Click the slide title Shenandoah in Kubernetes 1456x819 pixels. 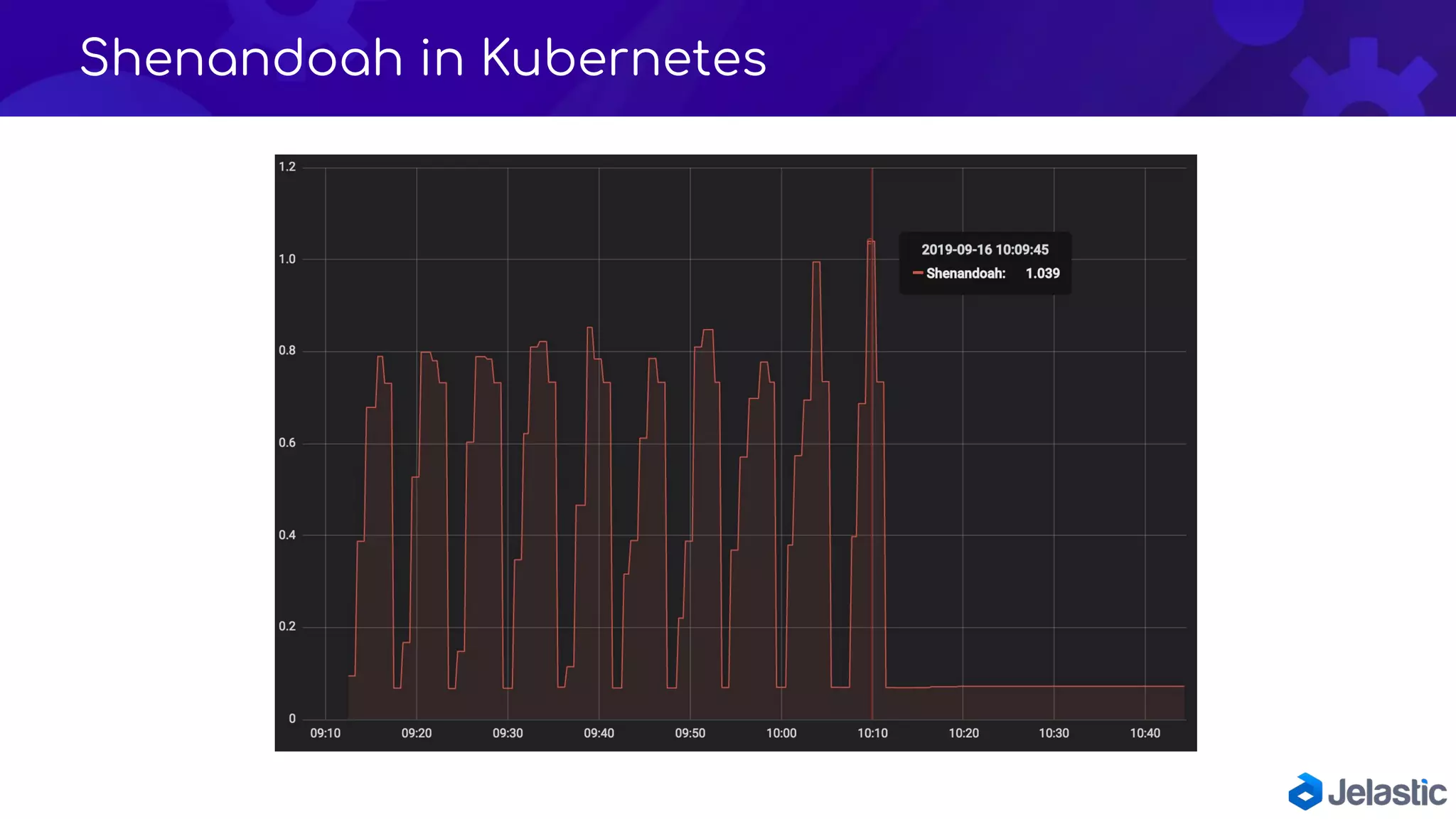pyautogui.click(x=423, y=57)
